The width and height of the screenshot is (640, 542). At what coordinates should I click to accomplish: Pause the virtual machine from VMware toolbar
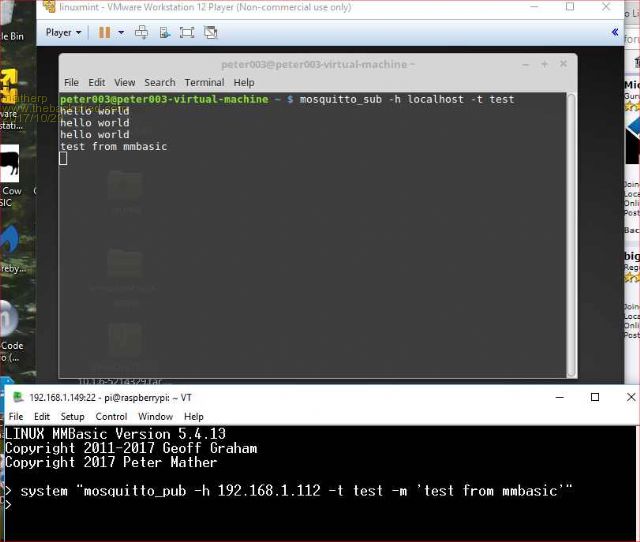coord(104,32)
